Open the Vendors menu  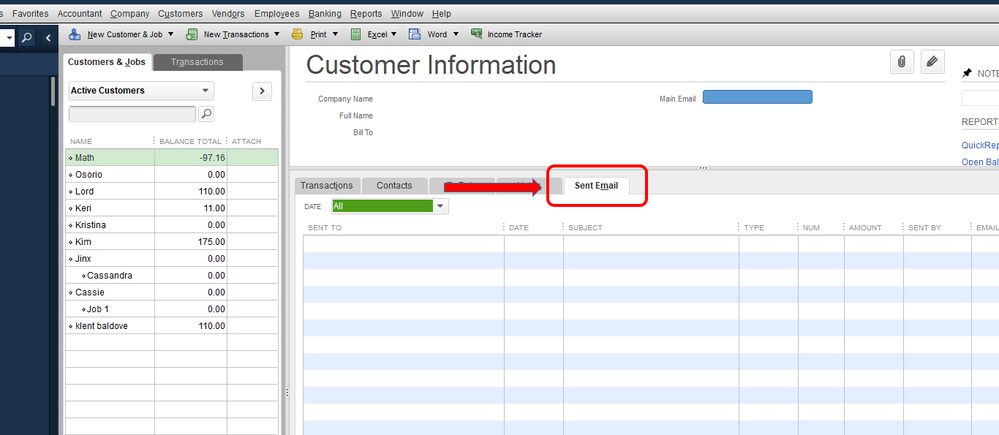point(228,13)
